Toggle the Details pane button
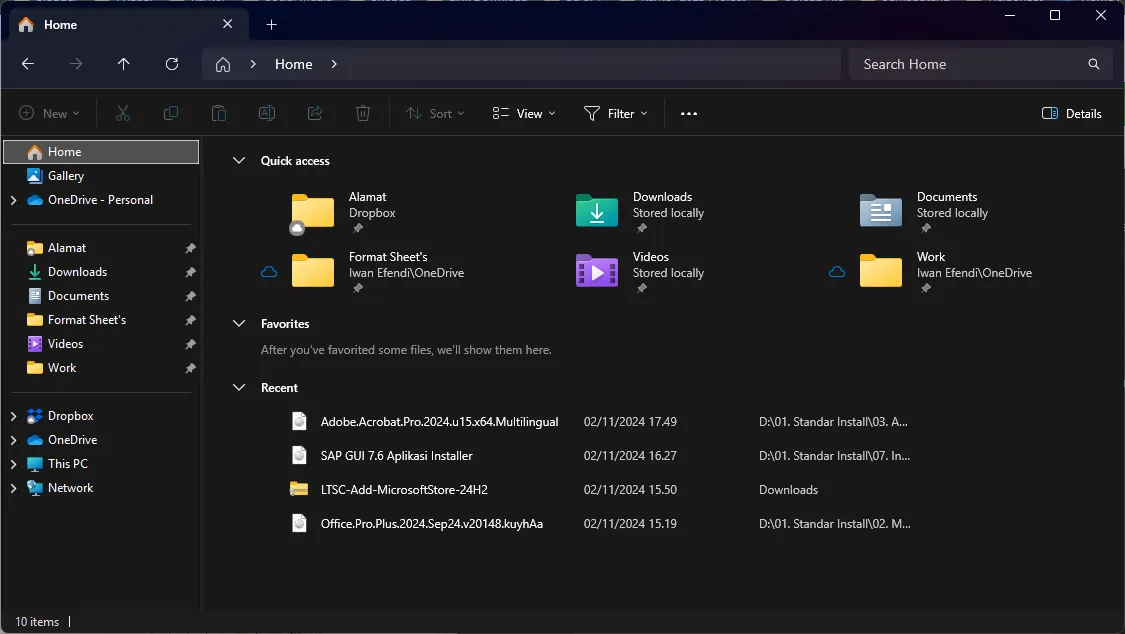1125x634 pixels. click(1071, 114)
